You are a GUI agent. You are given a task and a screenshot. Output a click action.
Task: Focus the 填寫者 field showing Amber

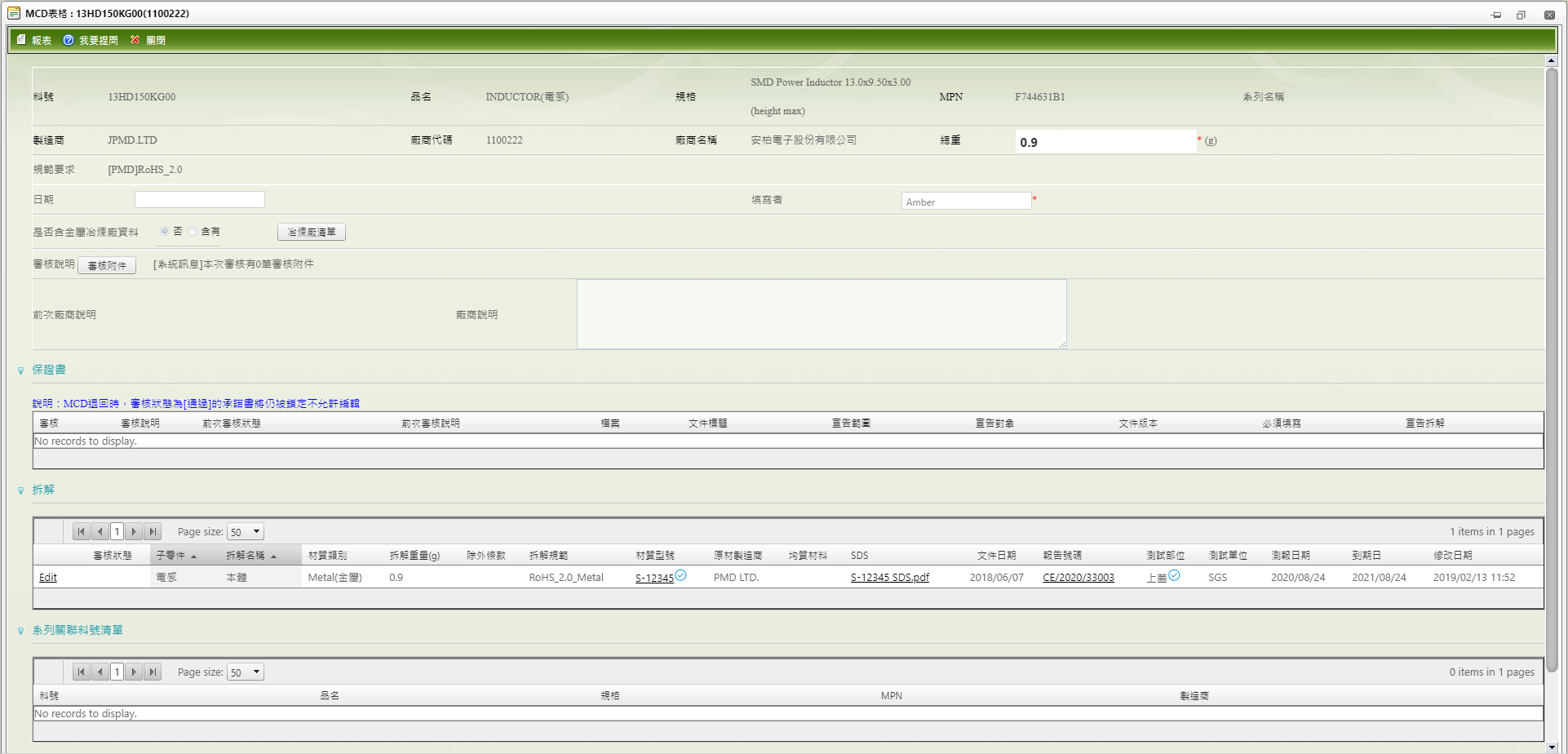click(967, 201)
